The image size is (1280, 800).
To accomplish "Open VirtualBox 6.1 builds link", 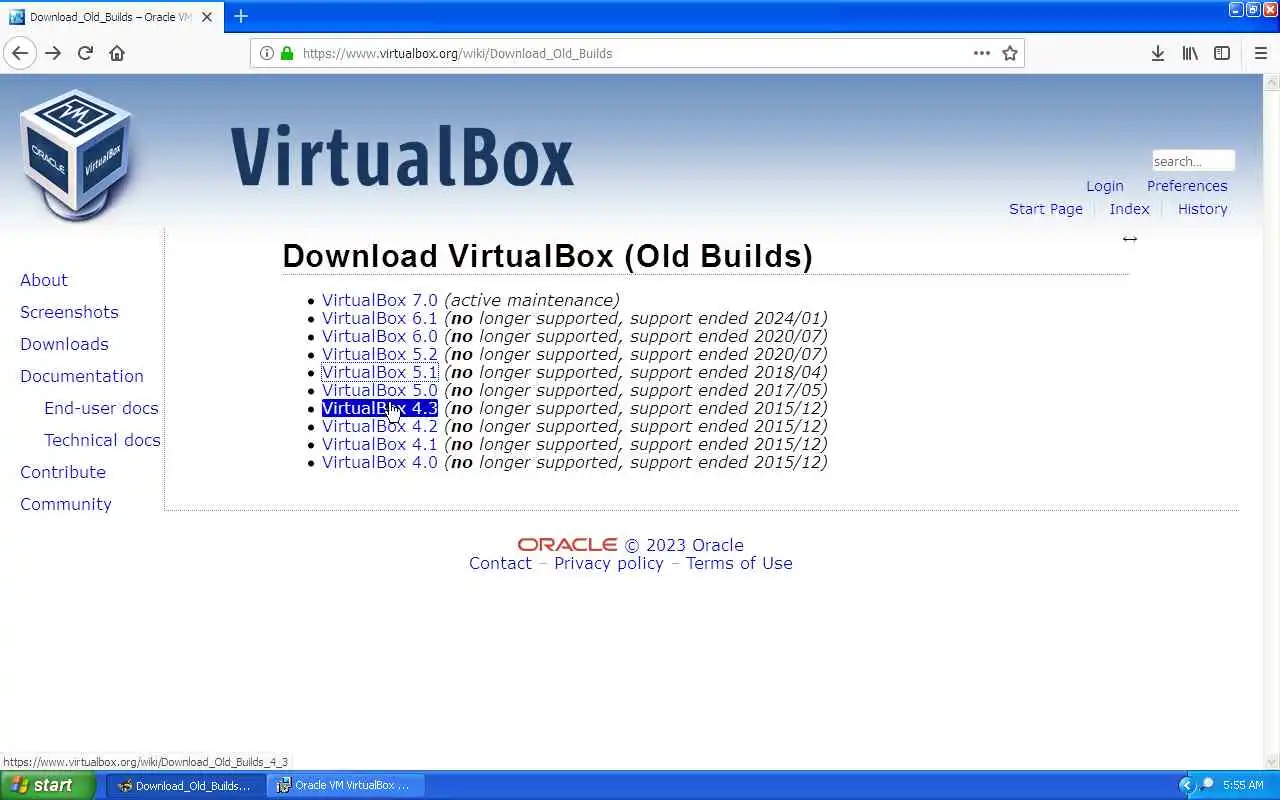I will pos(380,318).
